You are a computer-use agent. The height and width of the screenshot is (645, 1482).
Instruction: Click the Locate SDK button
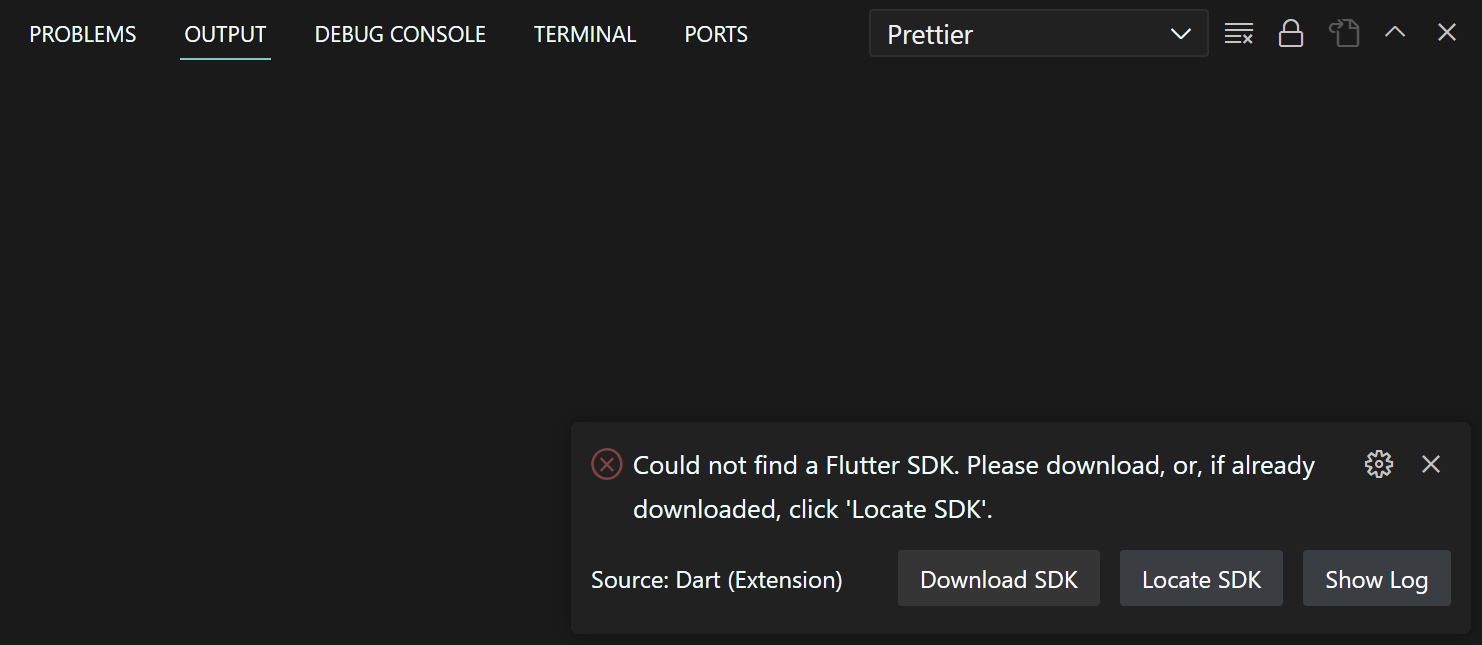point(1201,578)
